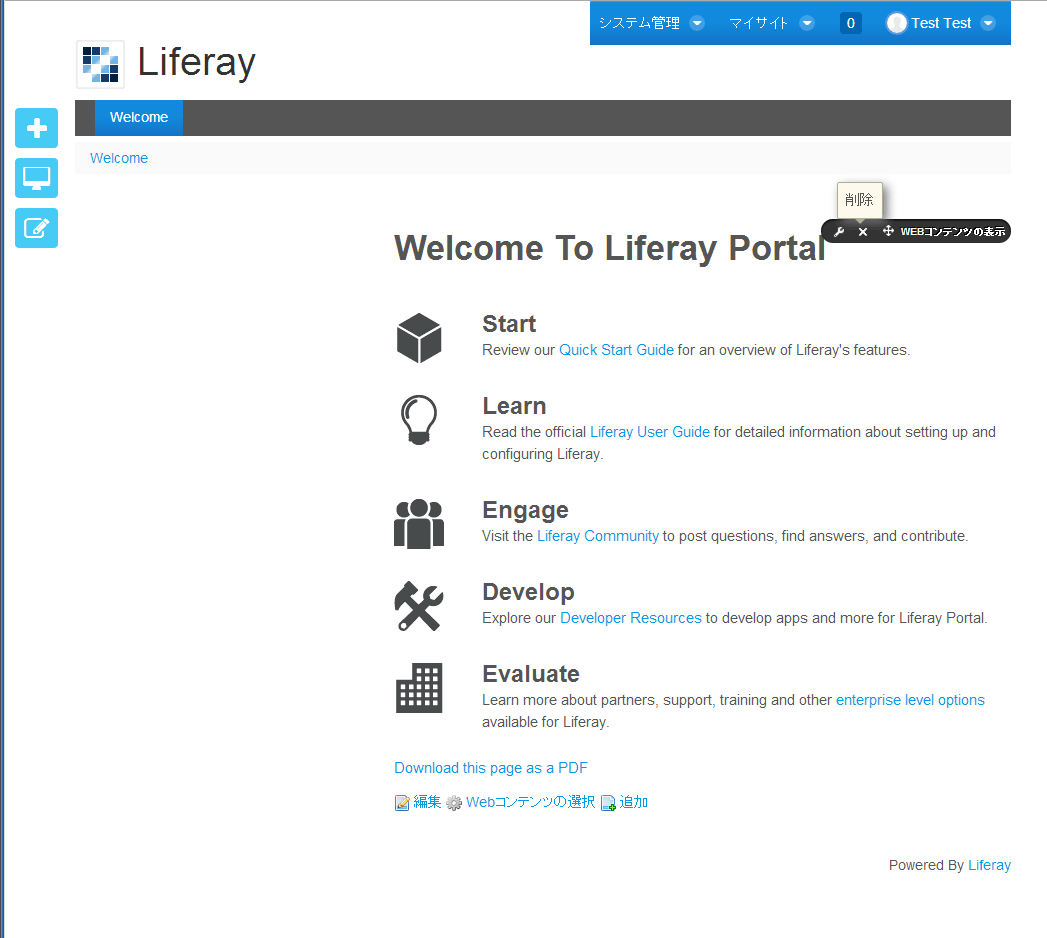Open the Developer Resources link

point(631,618)
